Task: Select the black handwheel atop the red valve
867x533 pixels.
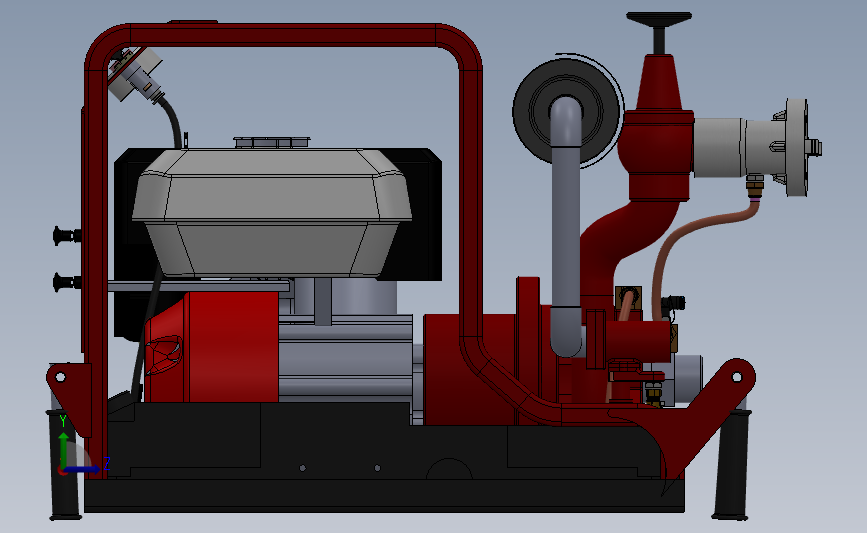Action: [659, 19]
